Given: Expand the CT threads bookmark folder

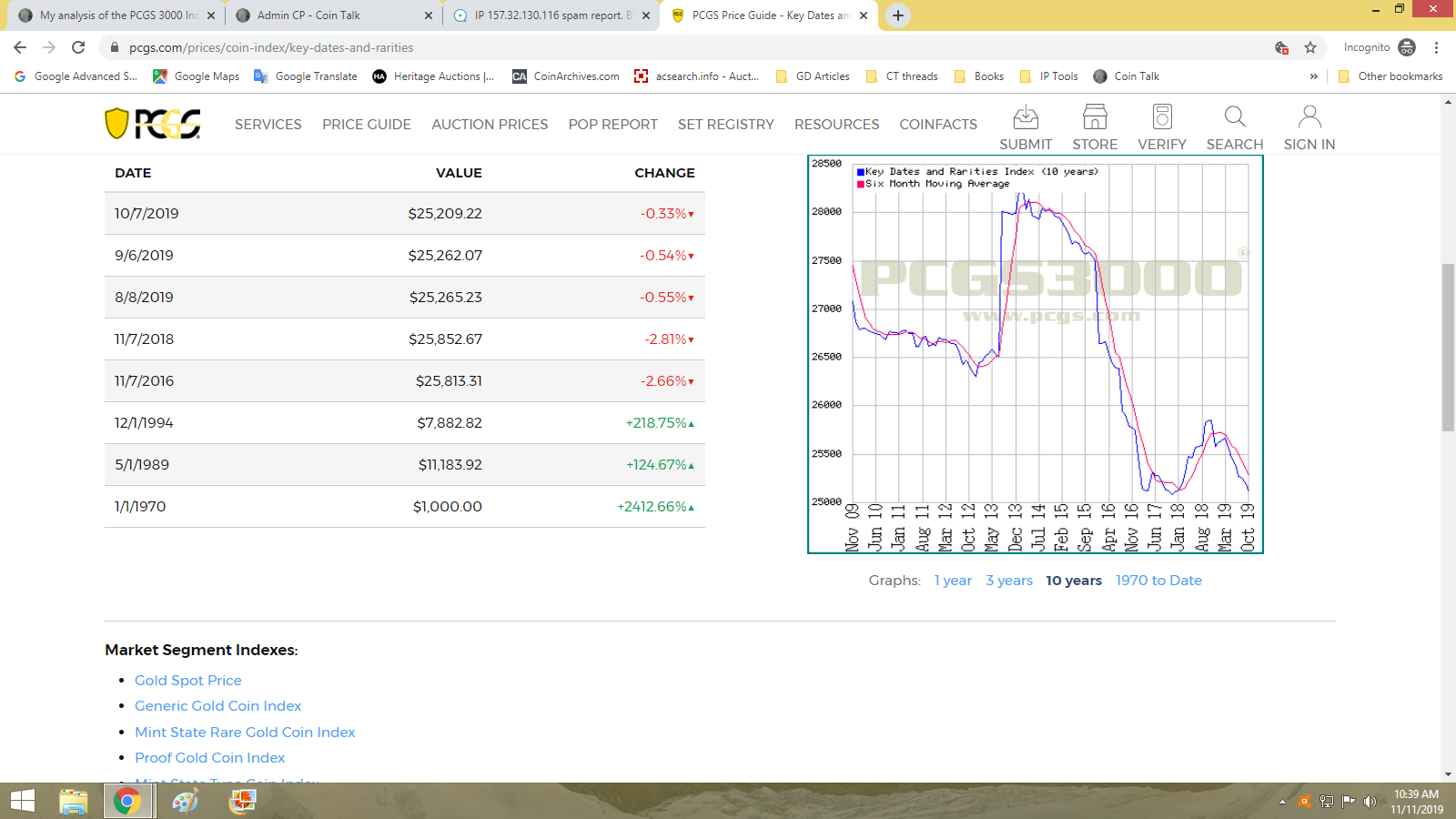Looking at the screenshot, I should tap(902, 76).
